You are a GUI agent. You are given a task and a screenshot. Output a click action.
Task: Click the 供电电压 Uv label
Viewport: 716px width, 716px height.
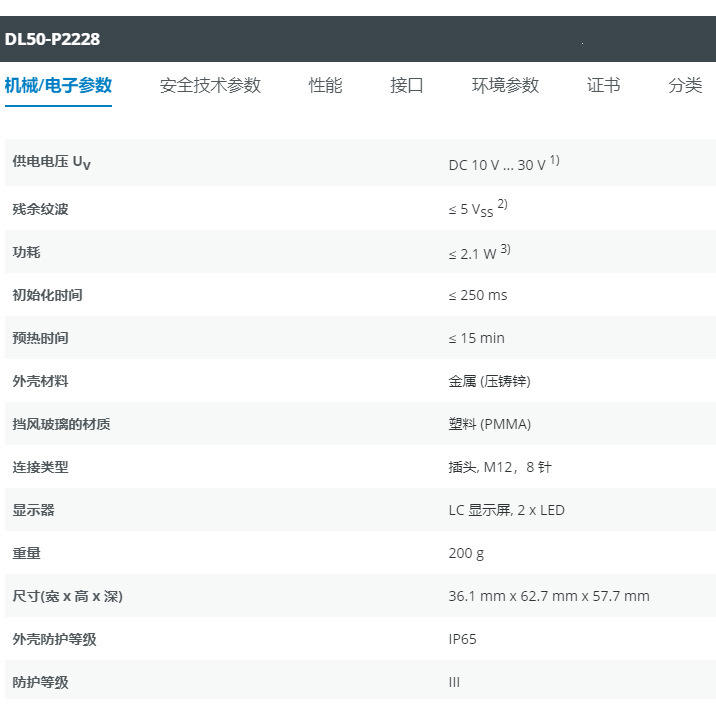coord(52,162)
